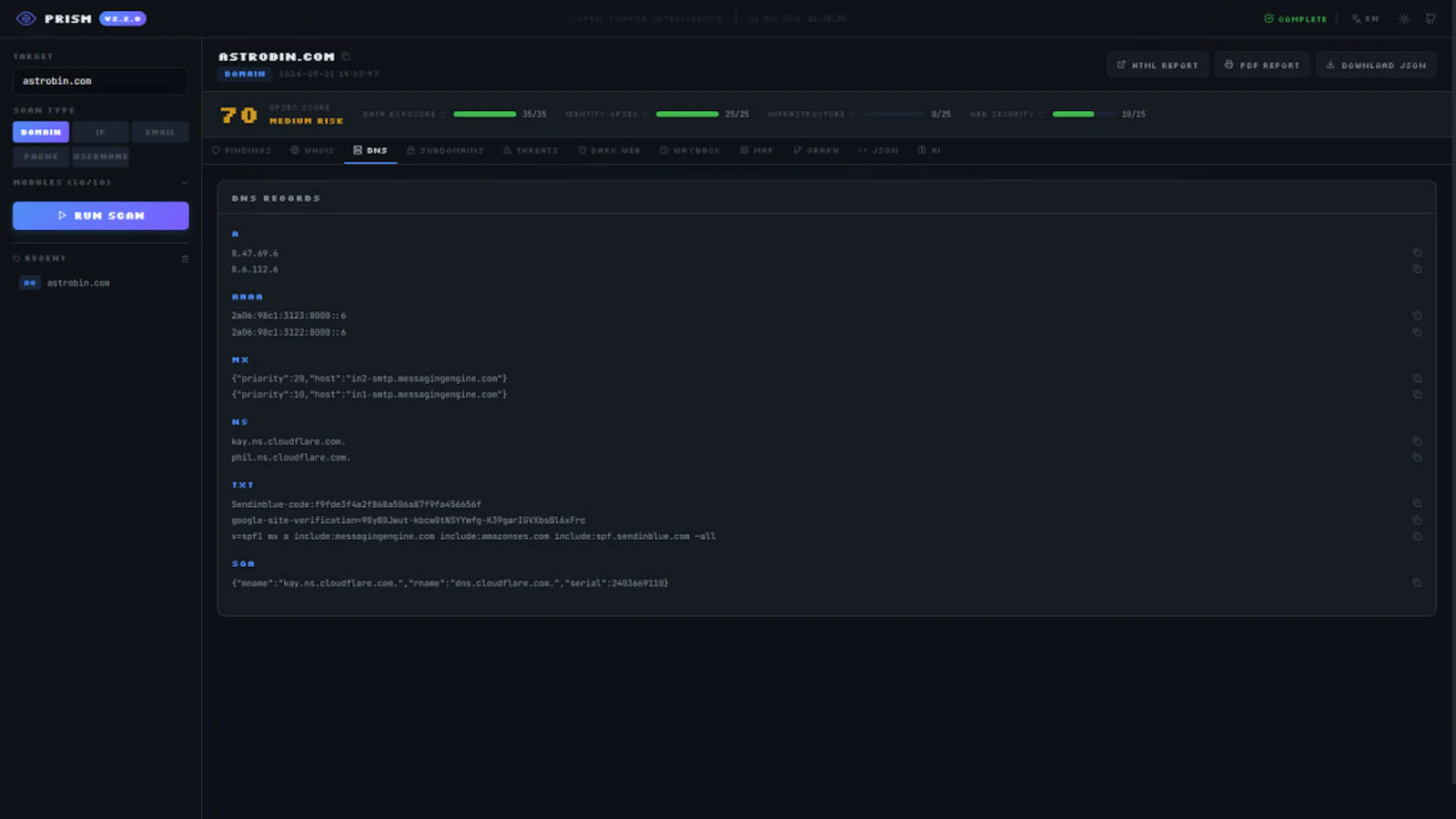The width and height of the screenshot is (1456, 819).
Task: Select the IP scan type
Action: 100,132
